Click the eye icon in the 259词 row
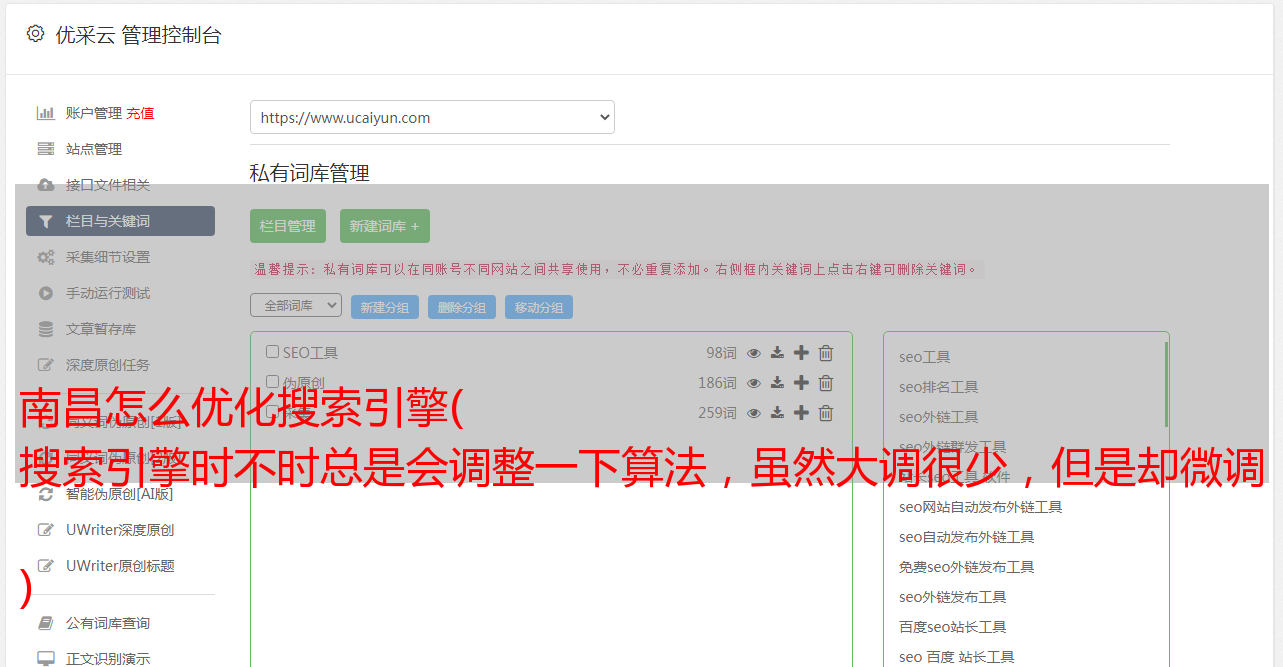The image size is (1283, 667). click(x=754, y=413)
